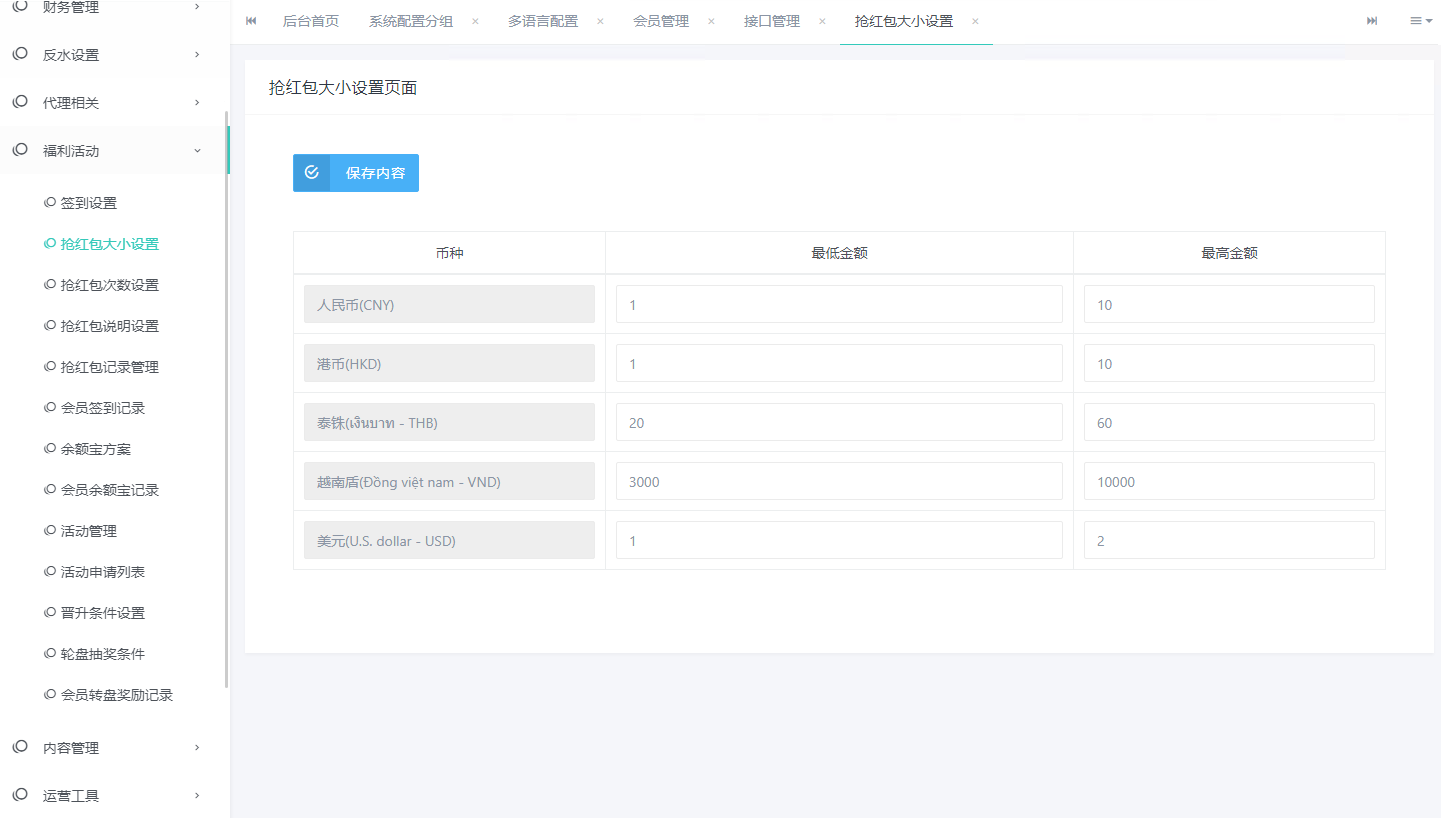
Task: Open the tab options dropdown menu
Action: pyautogui.click(x=1420, y=21)
